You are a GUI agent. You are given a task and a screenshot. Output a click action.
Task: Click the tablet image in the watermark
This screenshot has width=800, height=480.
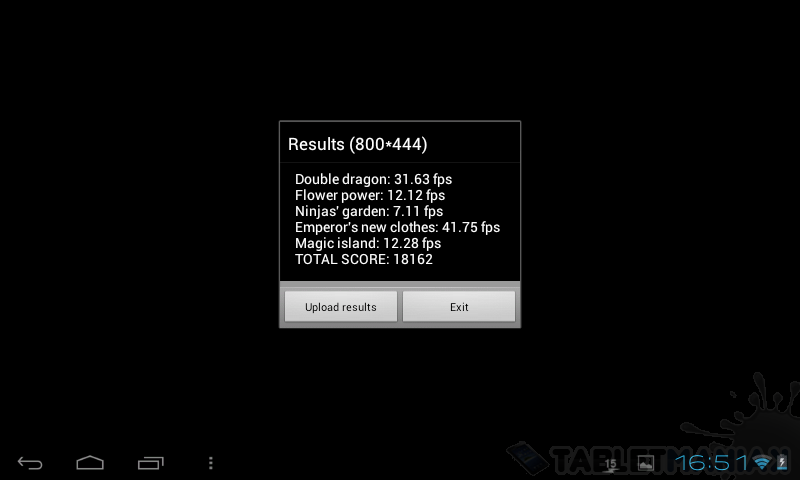click(x=527, y=458)
